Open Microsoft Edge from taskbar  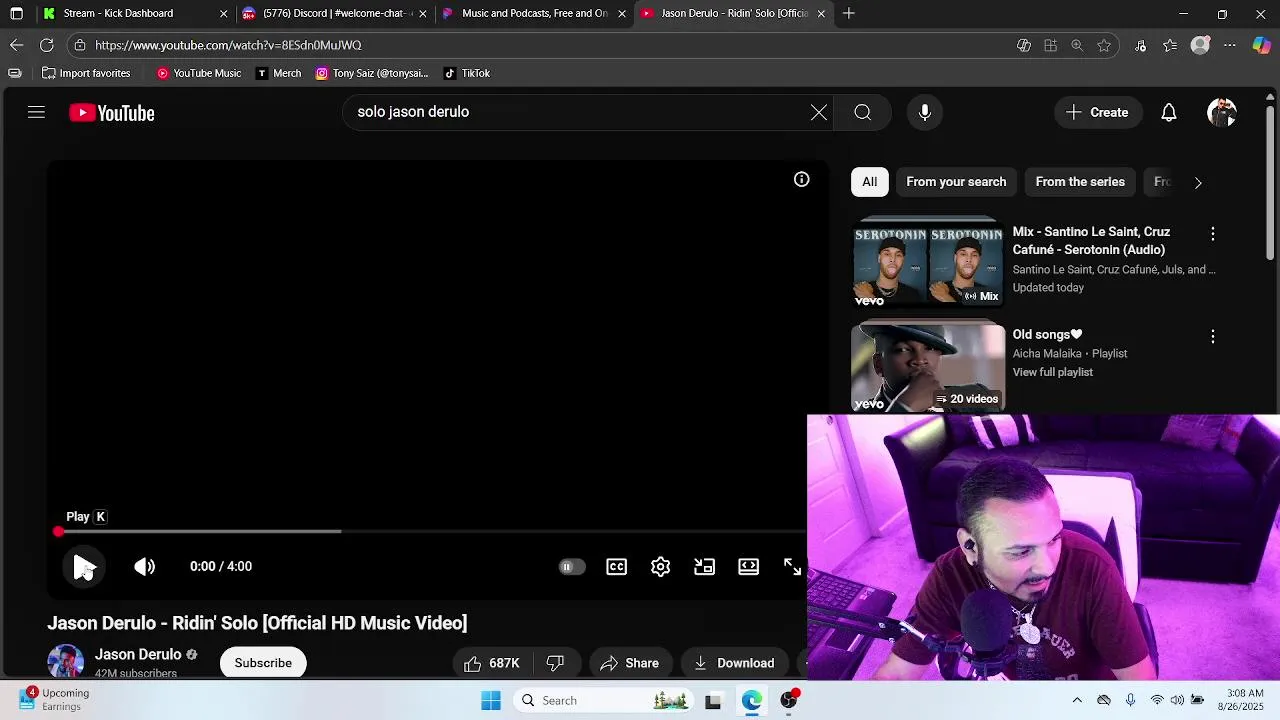(751, 701)
